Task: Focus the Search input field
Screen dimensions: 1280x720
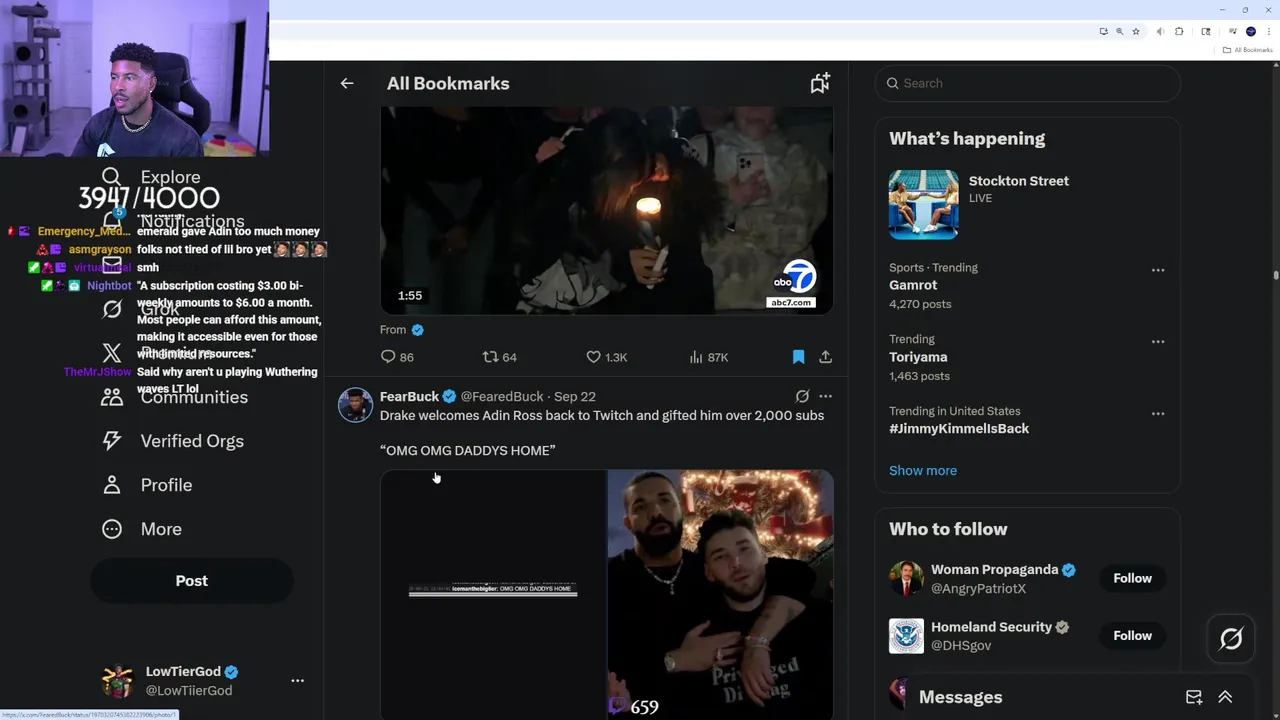Action: point(1028,83)
